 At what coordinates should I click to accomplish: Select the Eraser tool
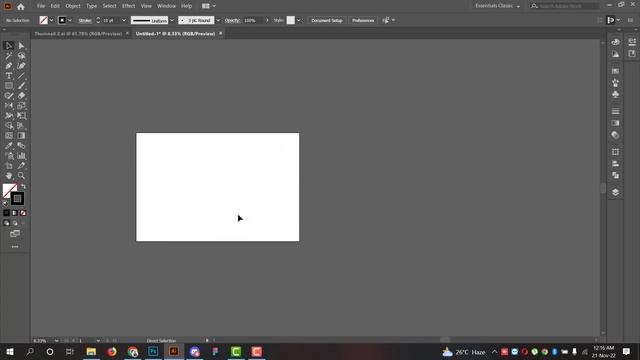click(x=21, y=96)
